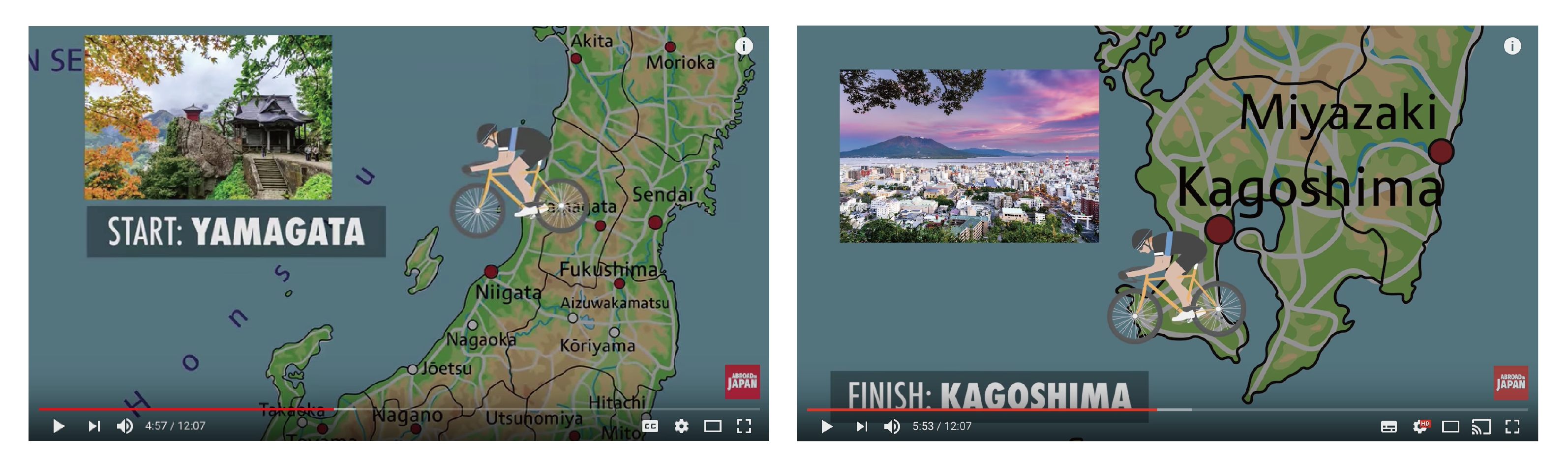Mute volume in the Yamagata player
1568x460 pixels.
125,427
